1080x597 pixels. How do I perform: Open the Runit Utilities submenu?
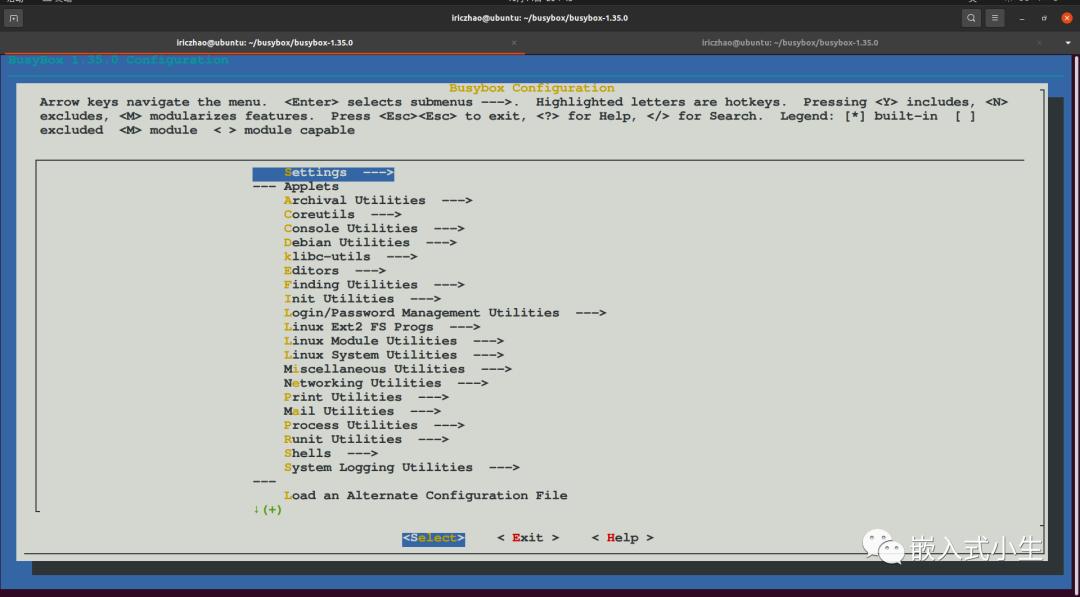click(366, 439)
